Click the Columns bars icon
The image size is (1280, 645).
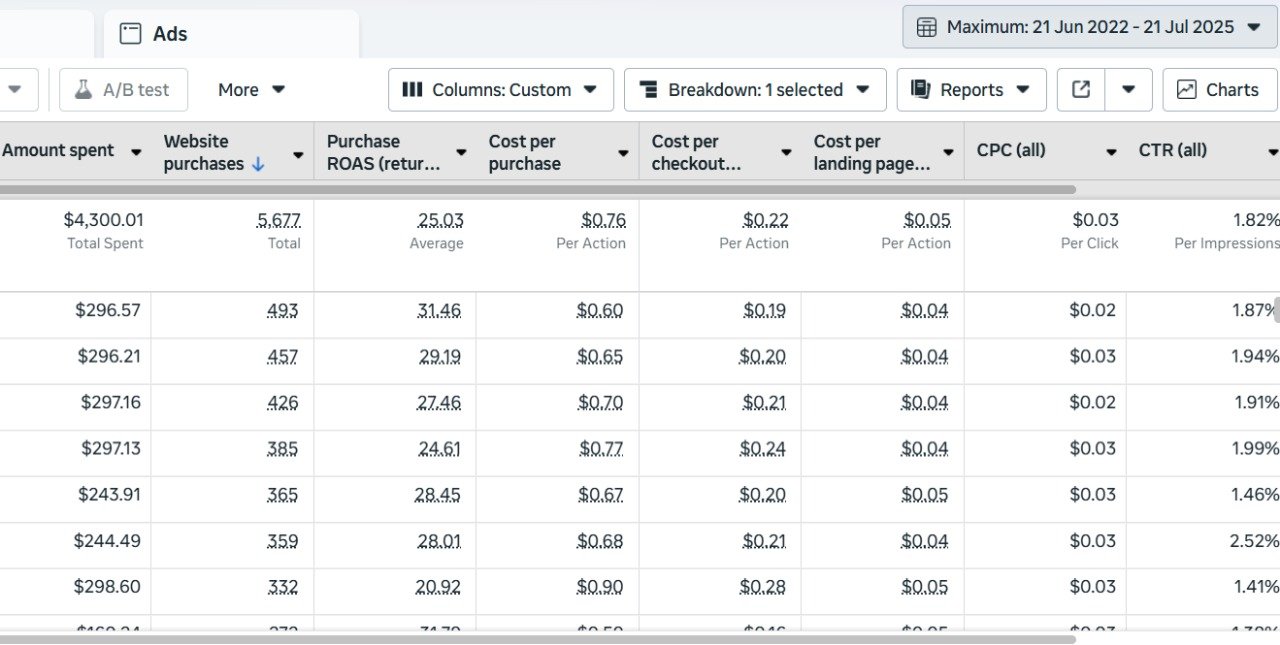412,90
